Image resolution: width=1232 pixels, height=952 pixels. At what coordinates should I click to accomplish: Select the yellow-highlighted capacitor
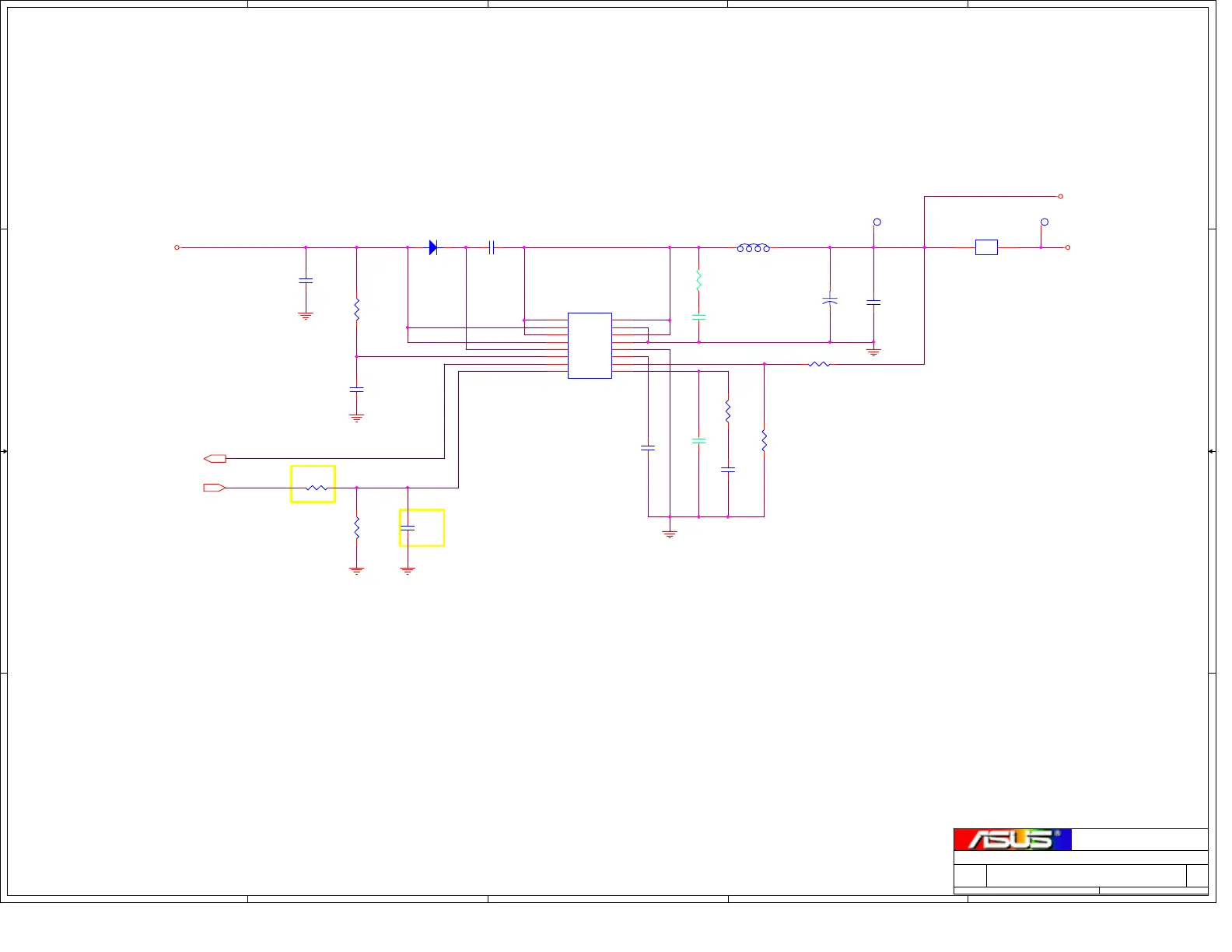coord(408,527)
